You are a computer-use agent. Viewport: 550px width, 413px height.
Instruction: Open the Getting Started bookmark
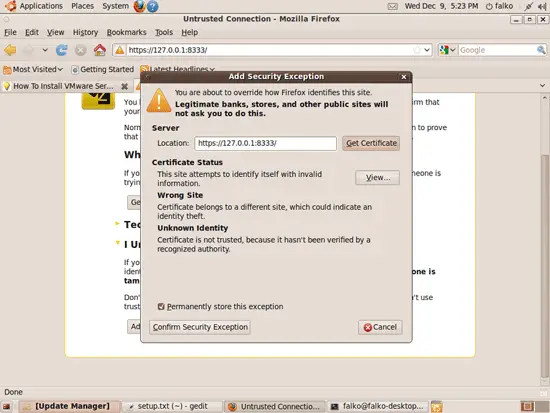(102, 69)
